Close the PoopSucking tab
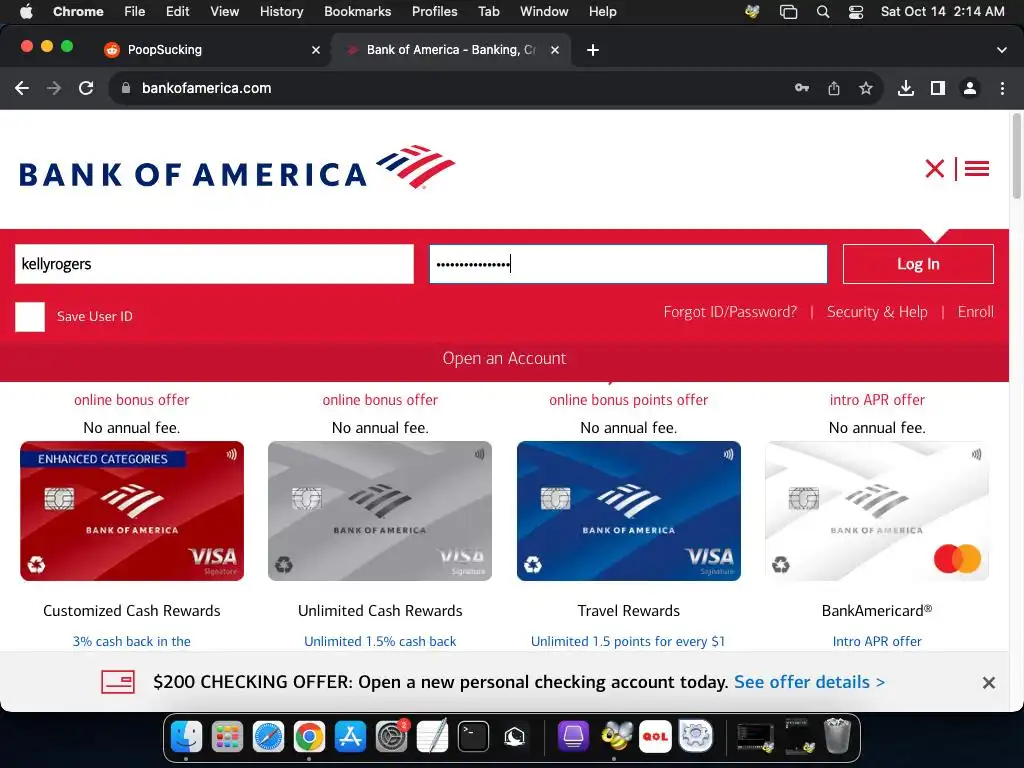Image resolution: width=1024 pixels, height=768 pixels. [x=316, y=50]
